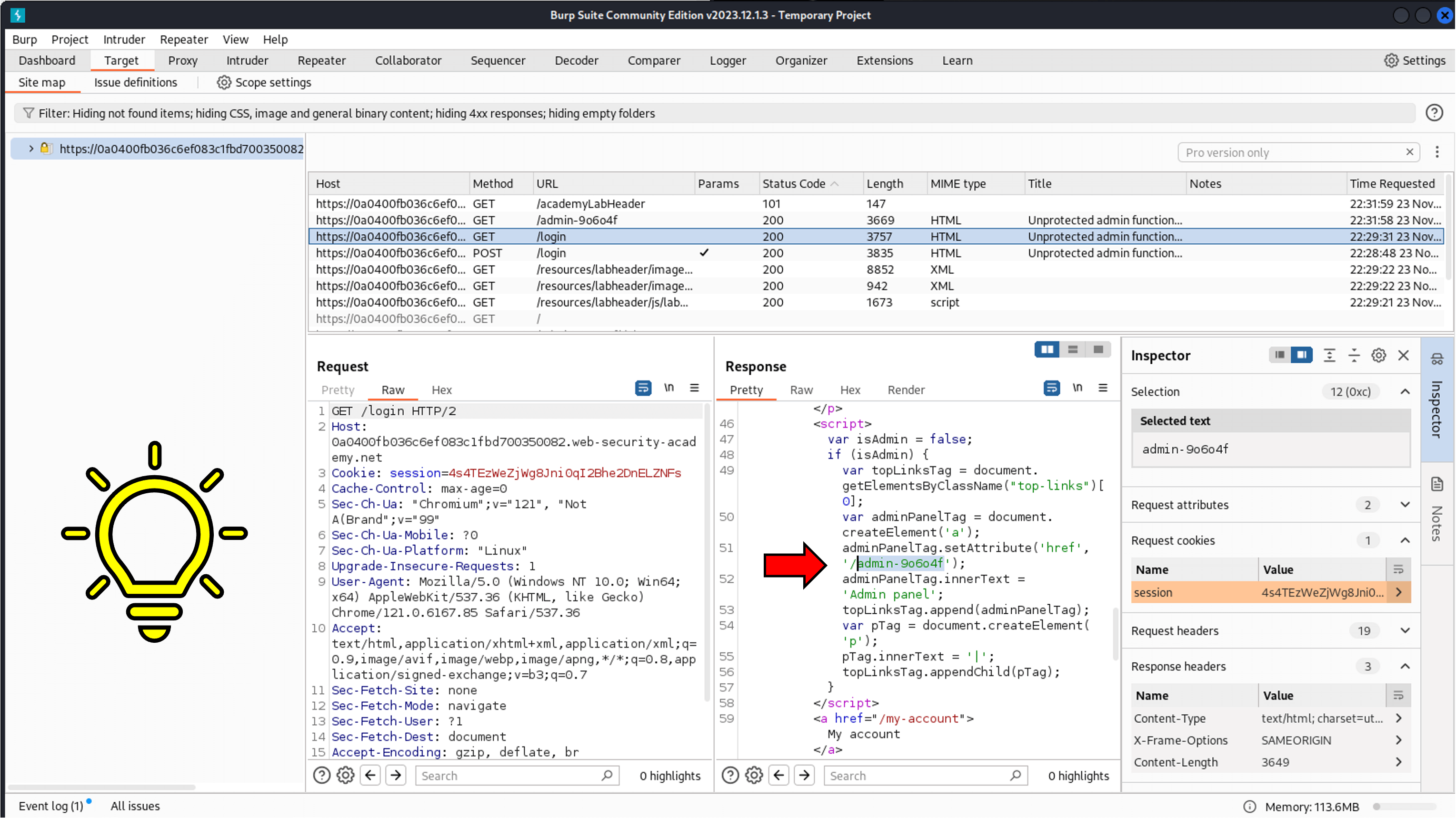Image resolution: width=1456 pixels, height=818 pixels.
Task: Toggle word wrap icon in Request panel
Action: (x=643, y=388)
